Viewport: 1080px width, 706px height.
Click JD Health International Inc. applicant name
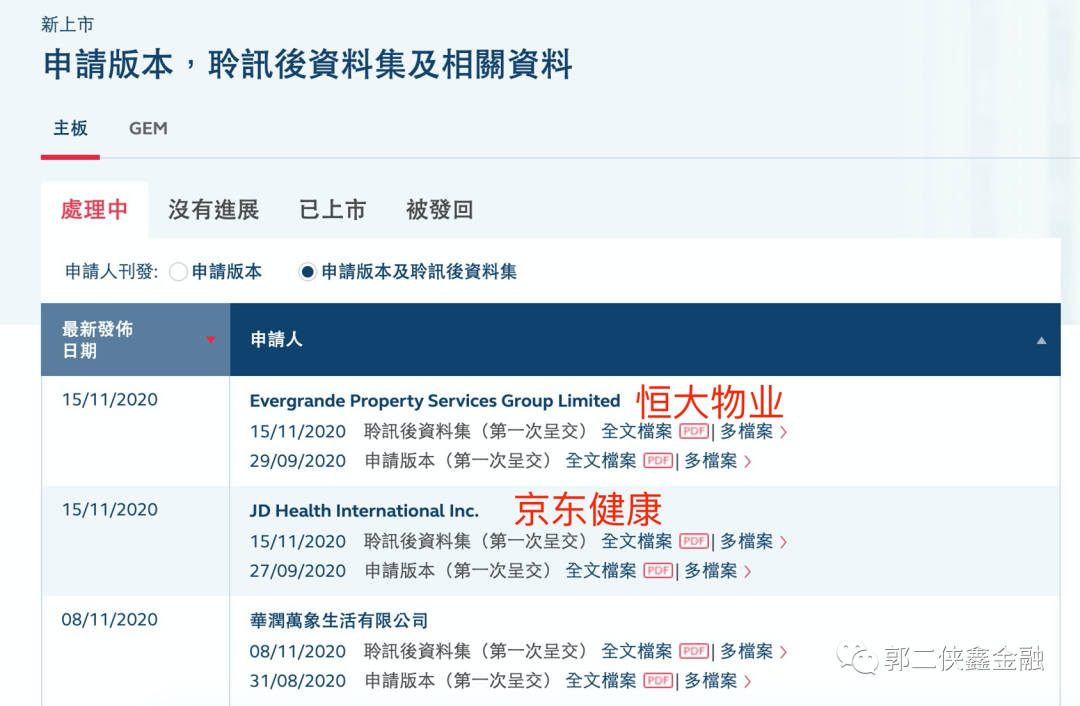click(x=364, y=511)
